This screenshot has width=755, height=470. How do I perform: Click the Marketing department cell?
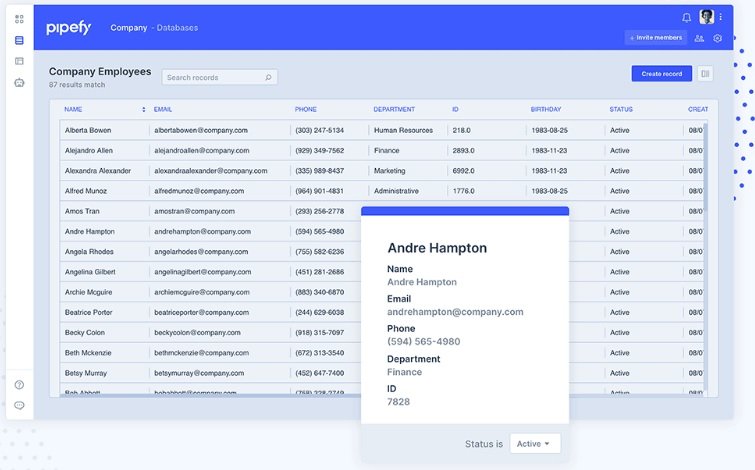390,170
